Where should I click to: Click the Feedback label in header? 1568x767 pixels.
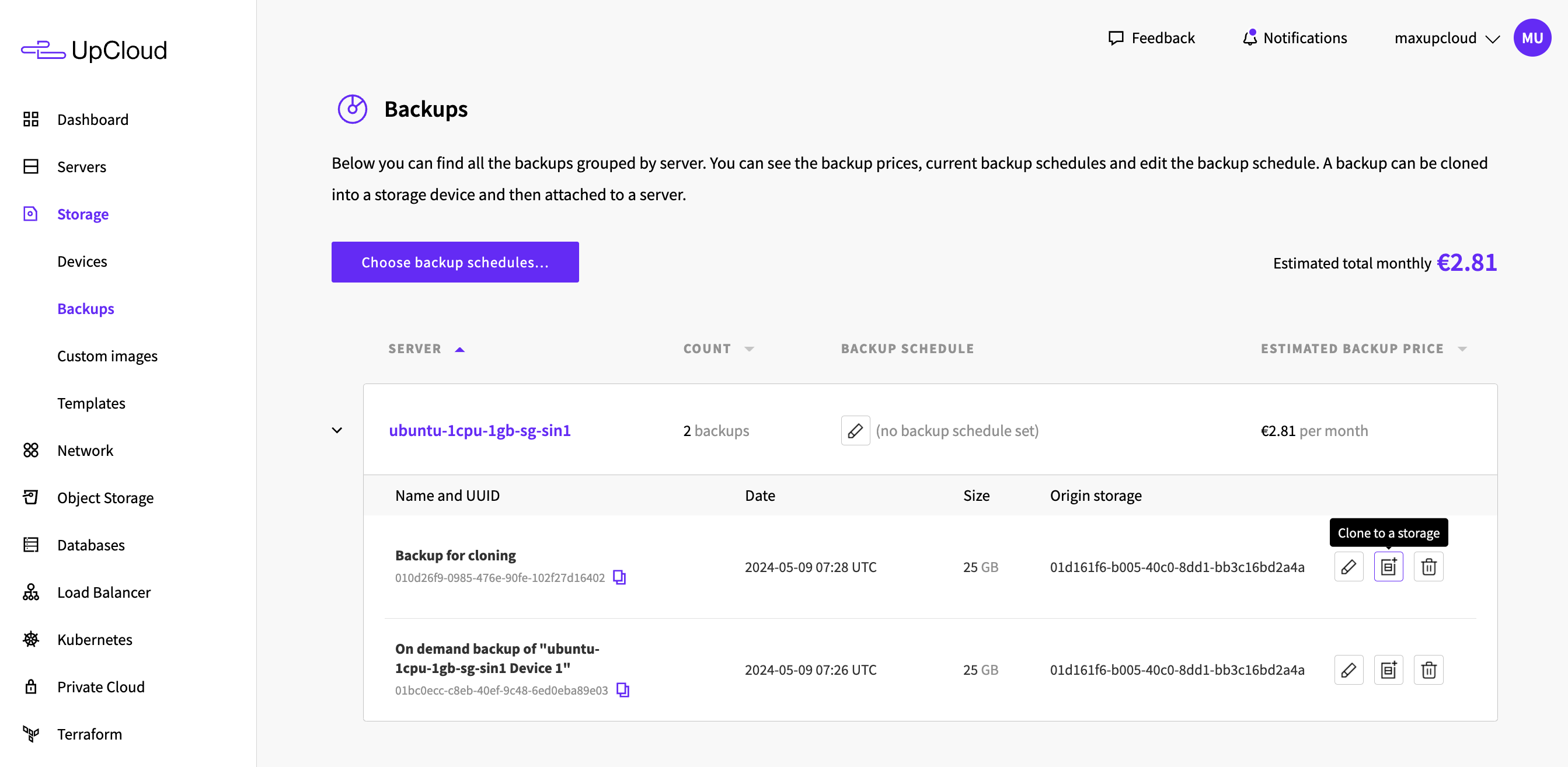point(1163,39)
